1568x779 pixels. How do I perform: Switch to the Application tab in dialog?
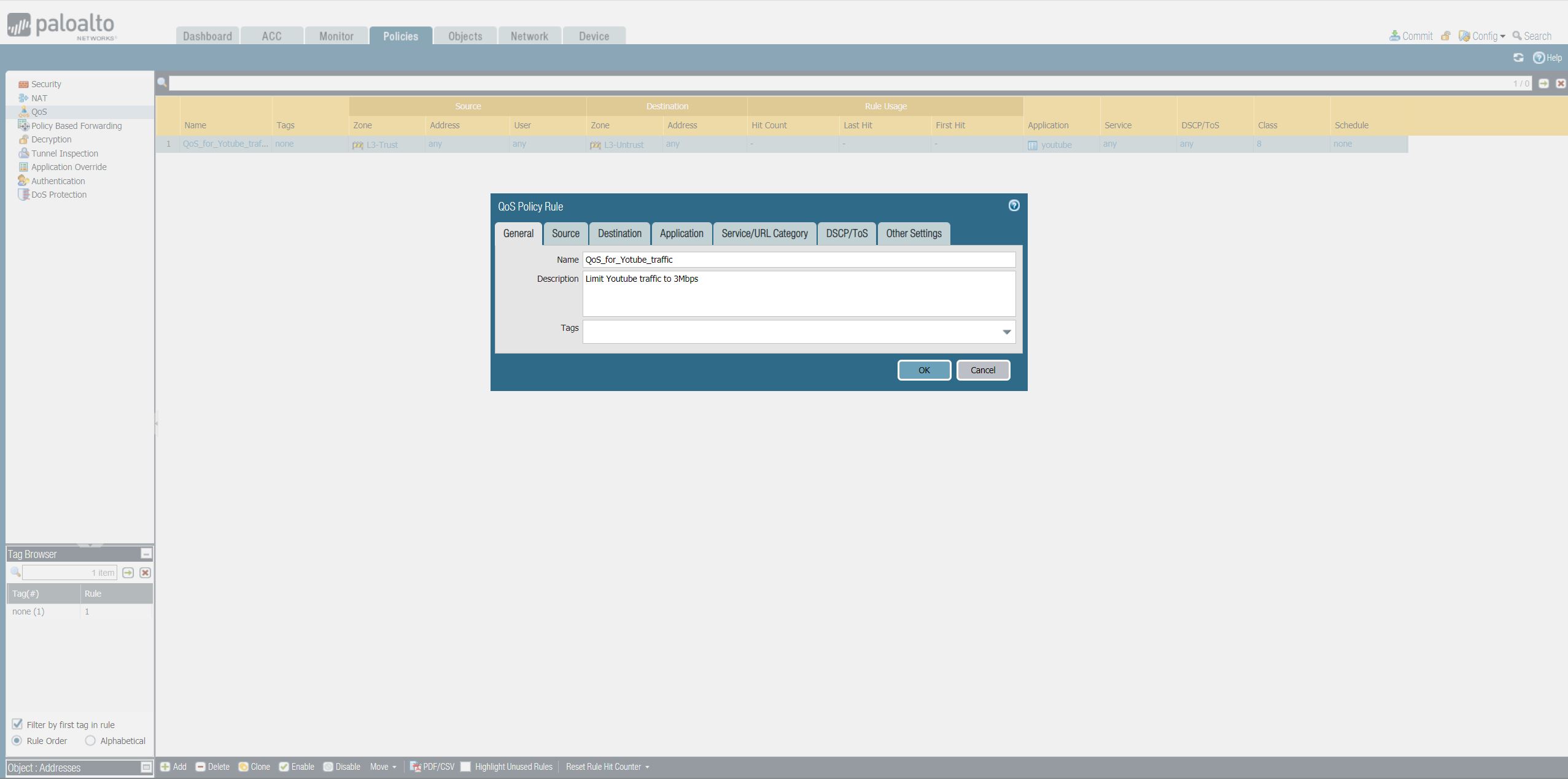click(x=681, y=233)
